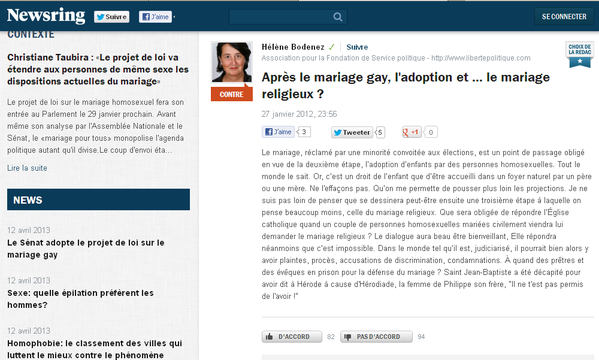The image size is (599, 360).
Task: Click the orange CONTRE label
Action: tap(232, 94)
